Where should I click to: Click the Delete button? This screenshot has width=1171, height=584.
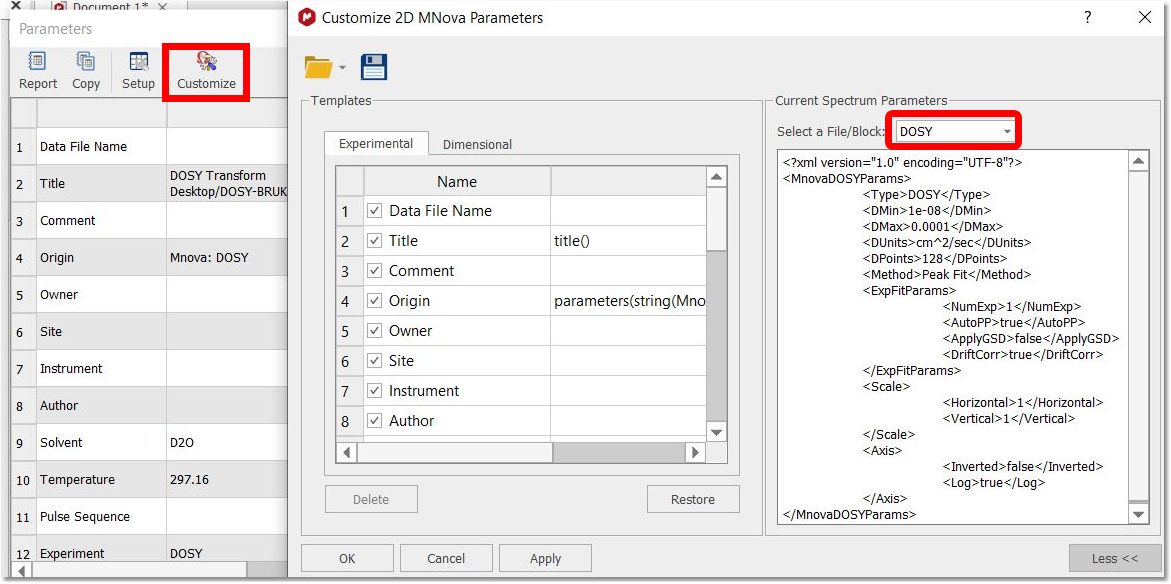point(371,499)
